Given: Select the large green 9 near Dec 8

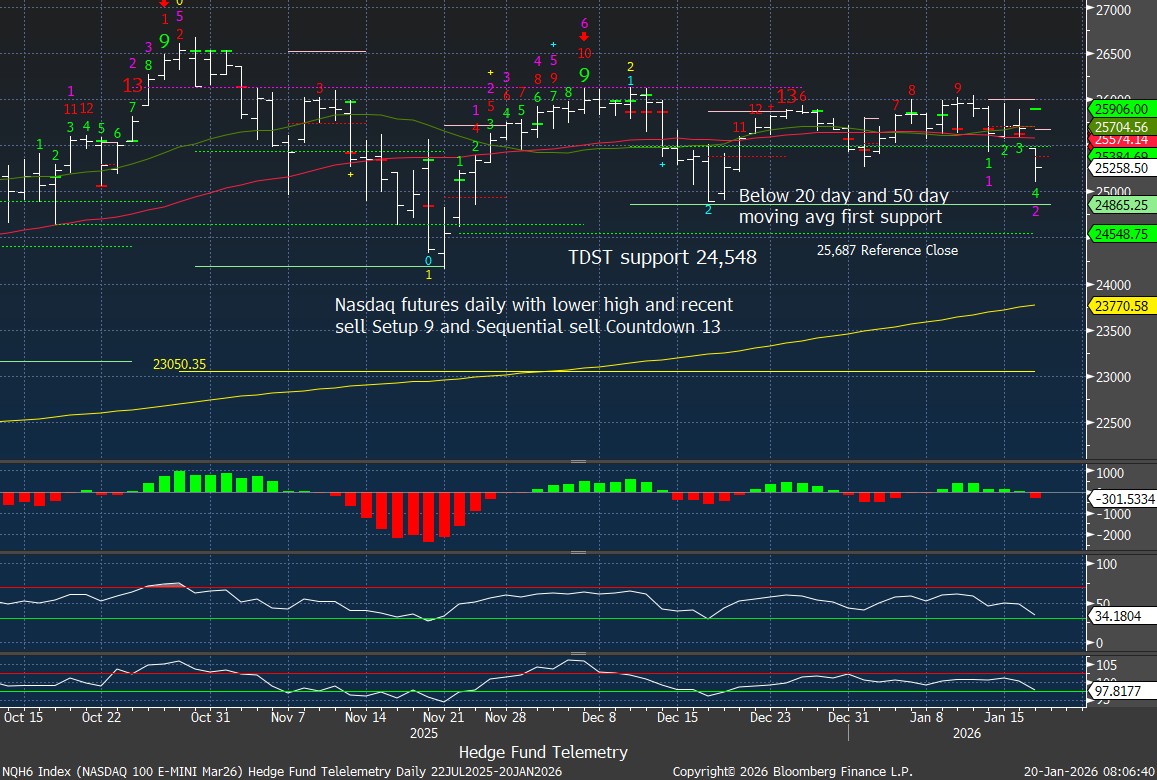Looking at the screenshot, I should tap(583, 75).
